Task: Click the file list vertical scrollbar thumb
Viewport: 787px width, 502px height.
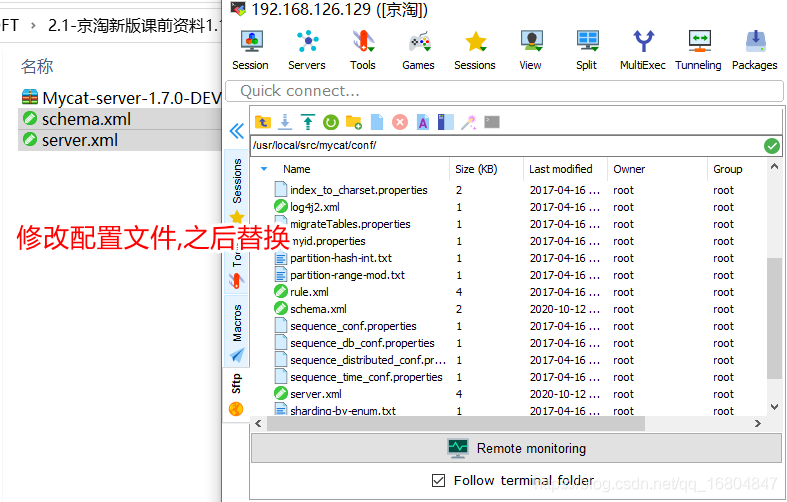Action: tap(774, 318)
